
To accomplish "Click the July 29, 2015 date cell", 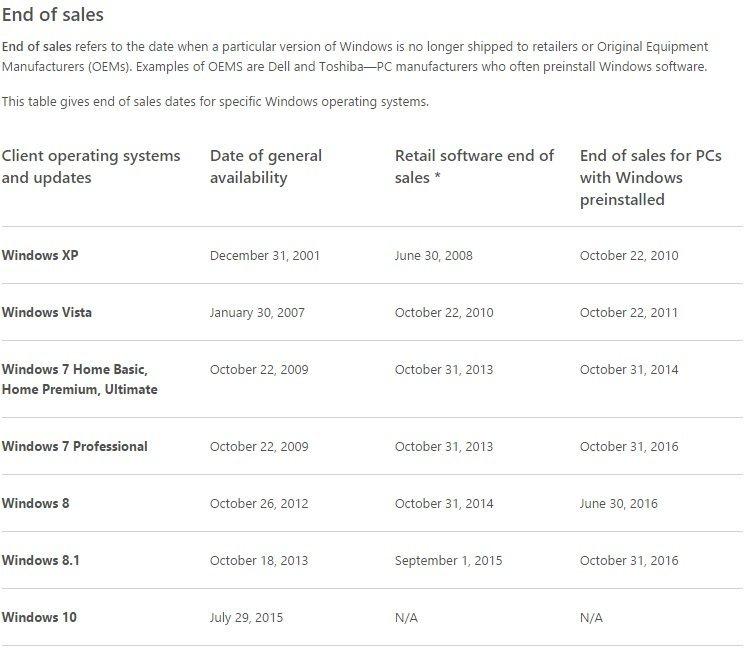I will pyautogui.click(x=246, y=618).
